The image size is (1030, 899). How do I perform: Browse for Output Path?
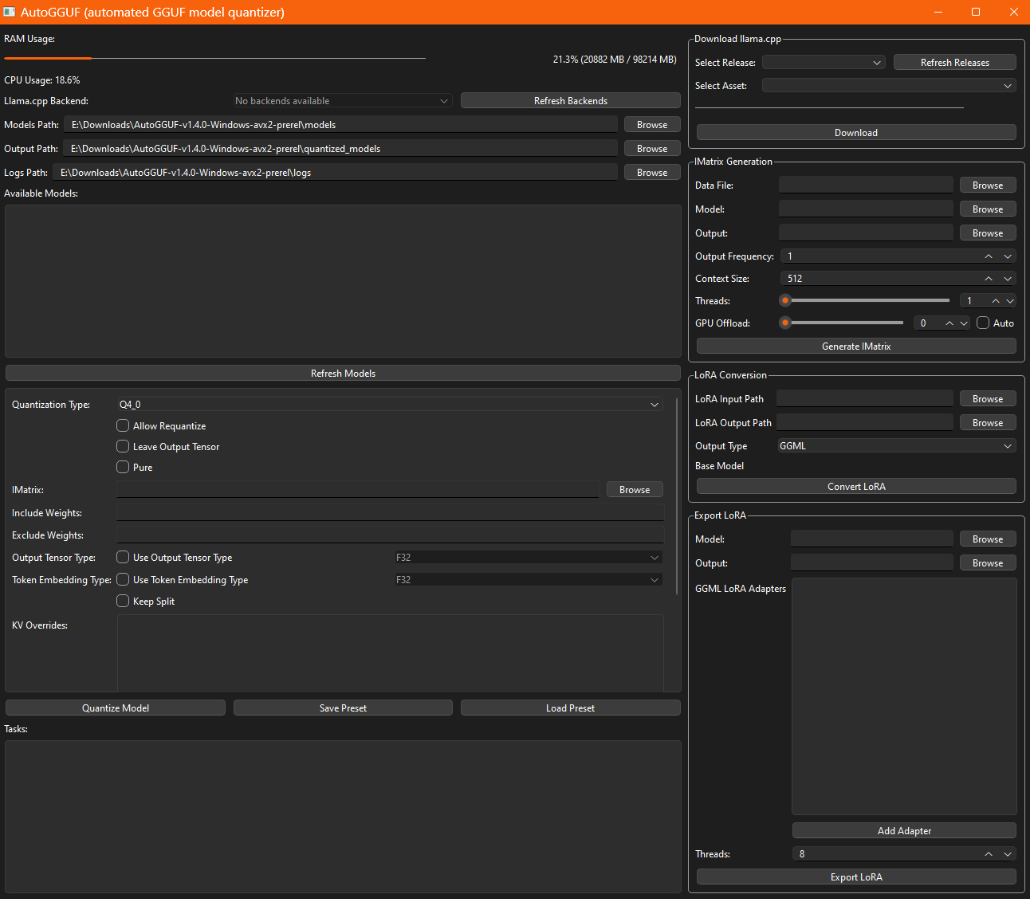(x=652, y=149)
